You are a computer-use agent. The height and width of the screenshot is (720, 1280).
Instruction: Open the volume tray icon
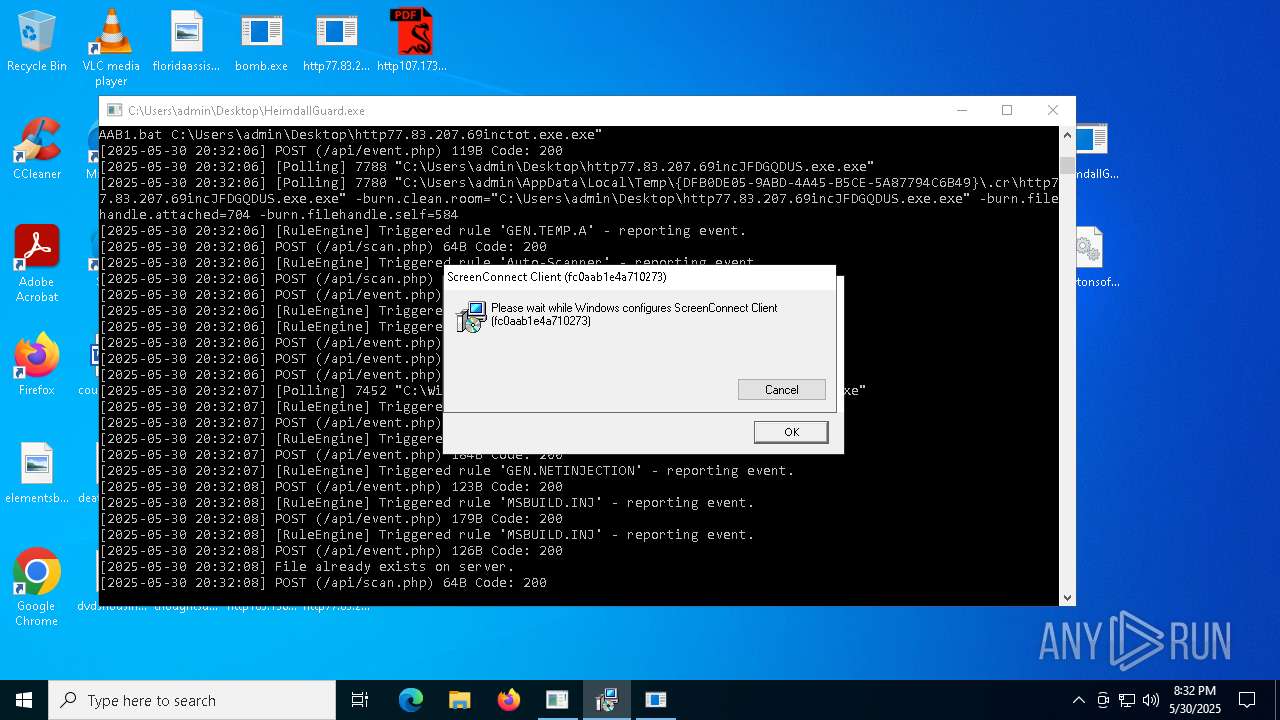1151,700
